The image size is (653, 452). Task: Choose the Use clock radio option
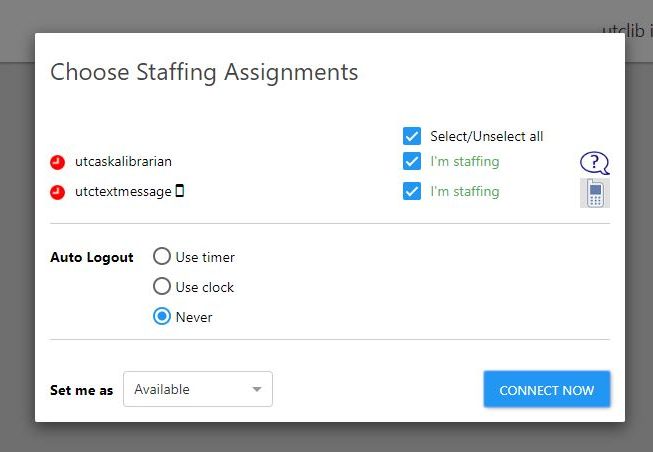coord(162,287)
